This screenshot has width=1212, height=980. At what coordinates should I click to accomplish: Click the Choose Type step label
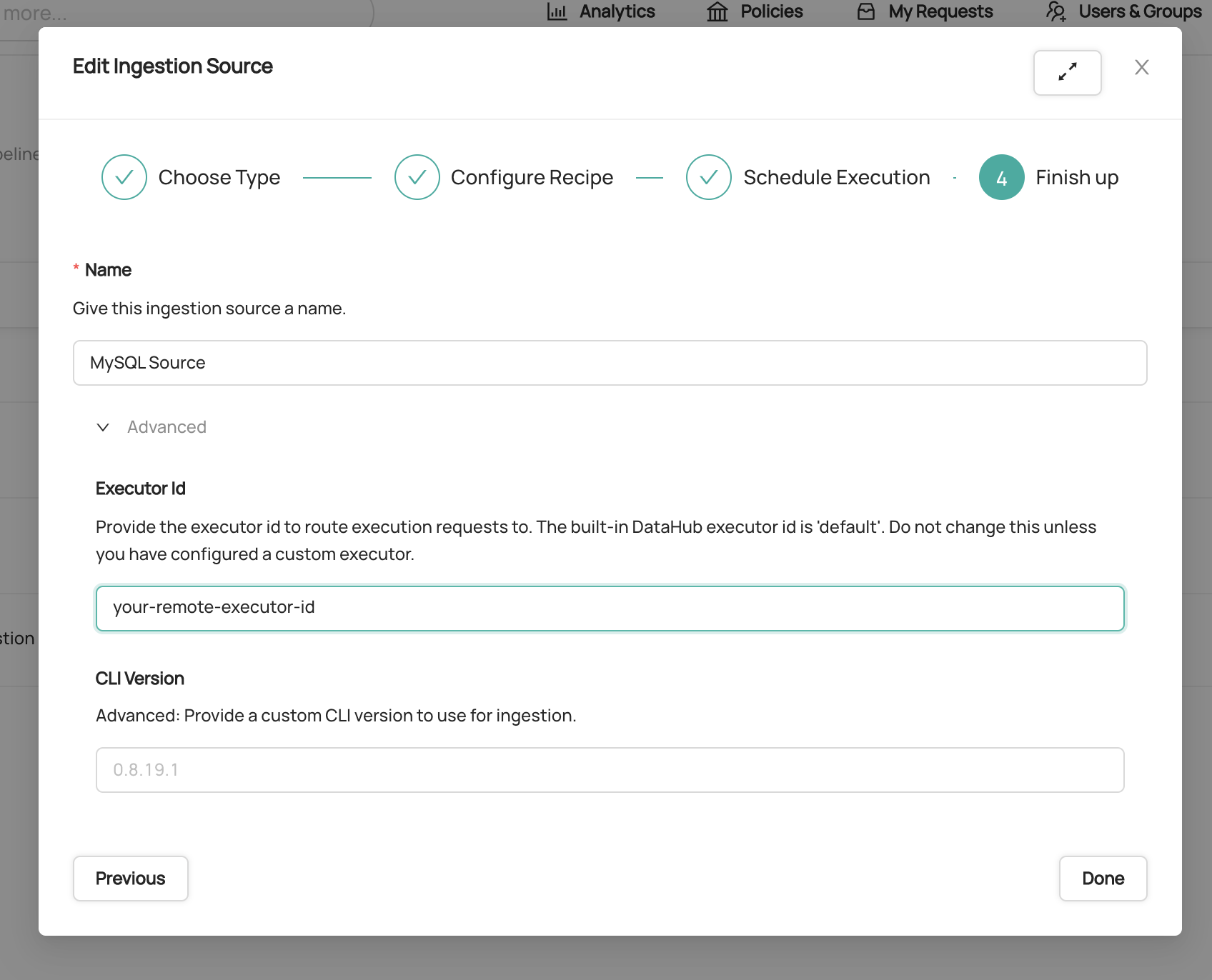(x=219, y=177)
